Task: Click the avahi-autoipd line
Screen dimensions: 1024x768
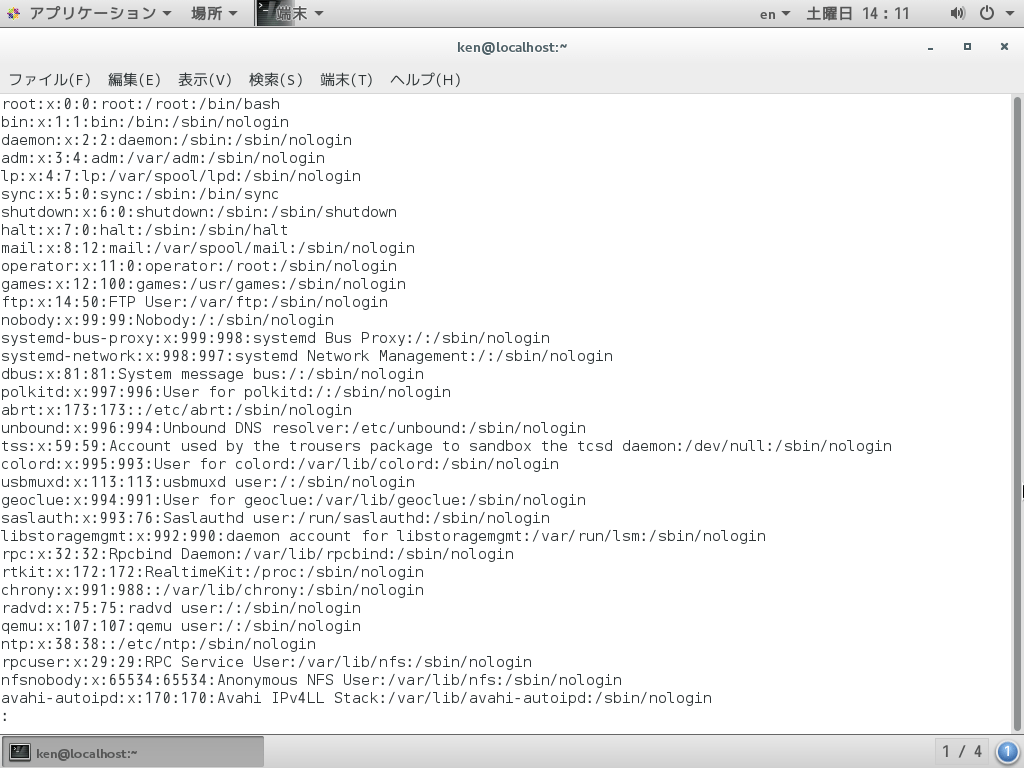Action: (357, 698)
